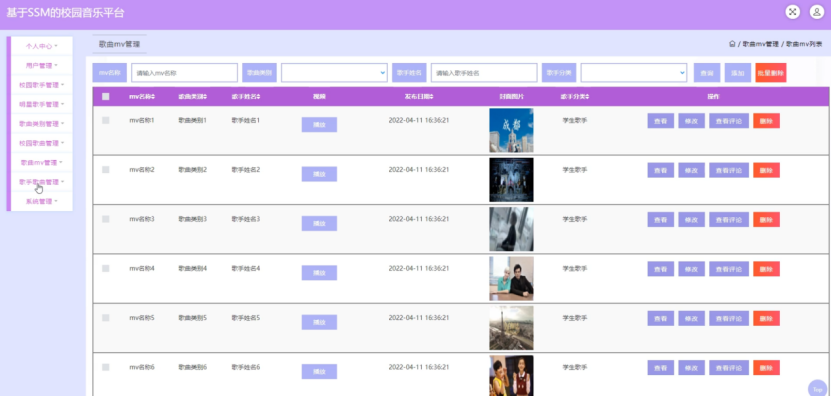Image resolution: width=831 pixels, height=396 pixels.
Task: Play the video for mv名称3
Action: pos(319,223)
